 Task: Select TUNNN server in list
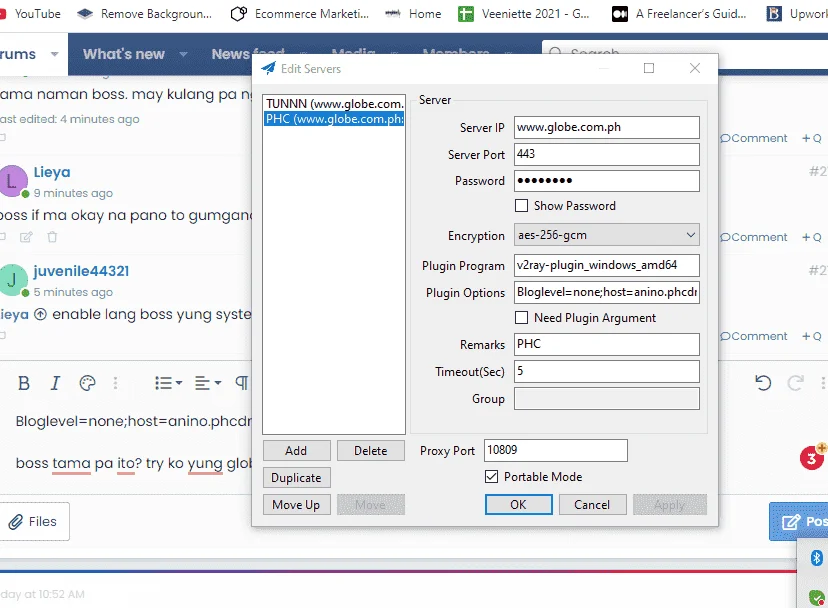[334, 104]
